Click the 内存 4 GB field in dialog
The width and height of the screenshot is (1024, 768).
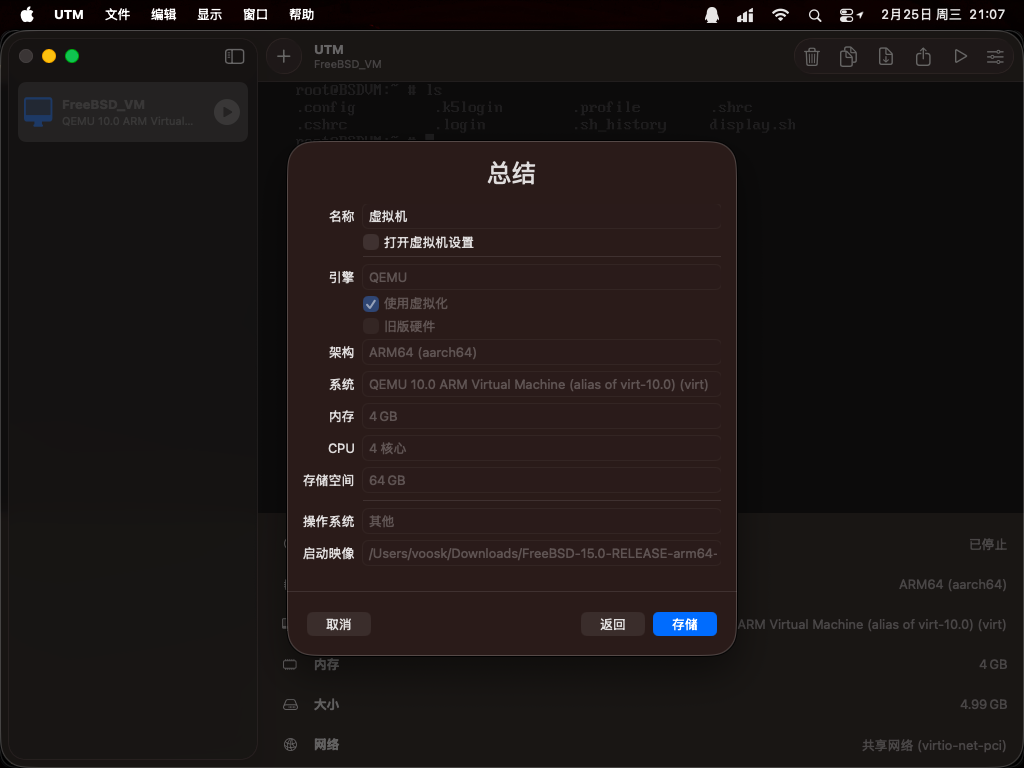541,417
